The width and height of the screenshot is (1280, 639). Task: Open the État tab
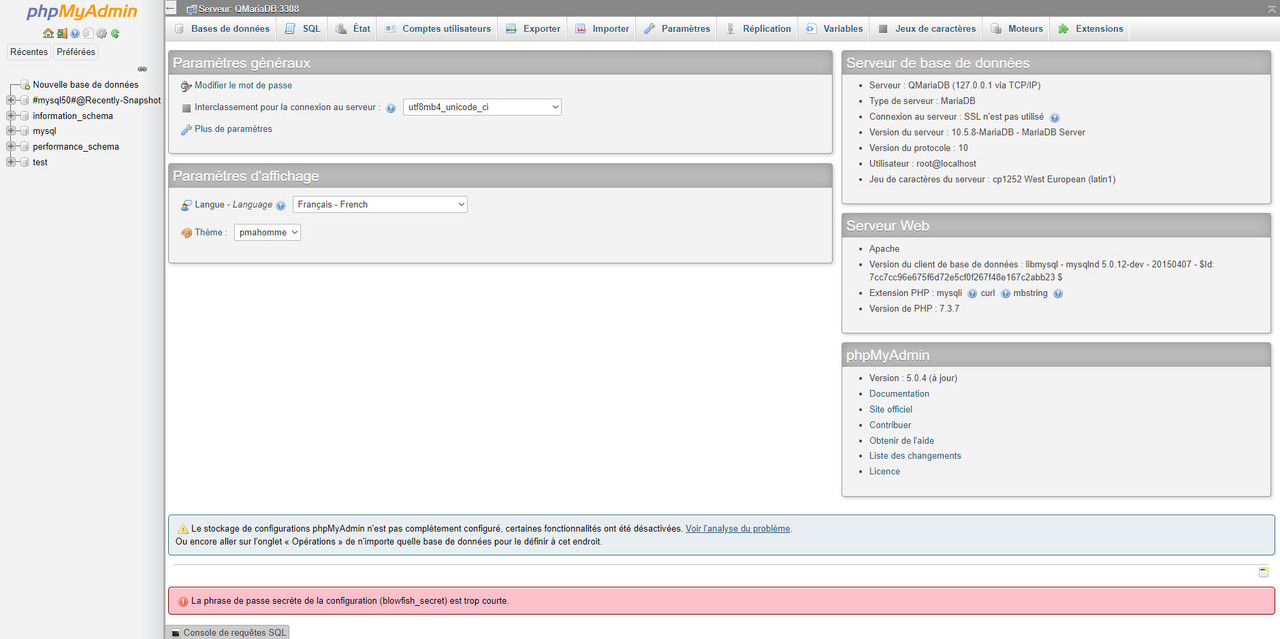pos(352,29)
